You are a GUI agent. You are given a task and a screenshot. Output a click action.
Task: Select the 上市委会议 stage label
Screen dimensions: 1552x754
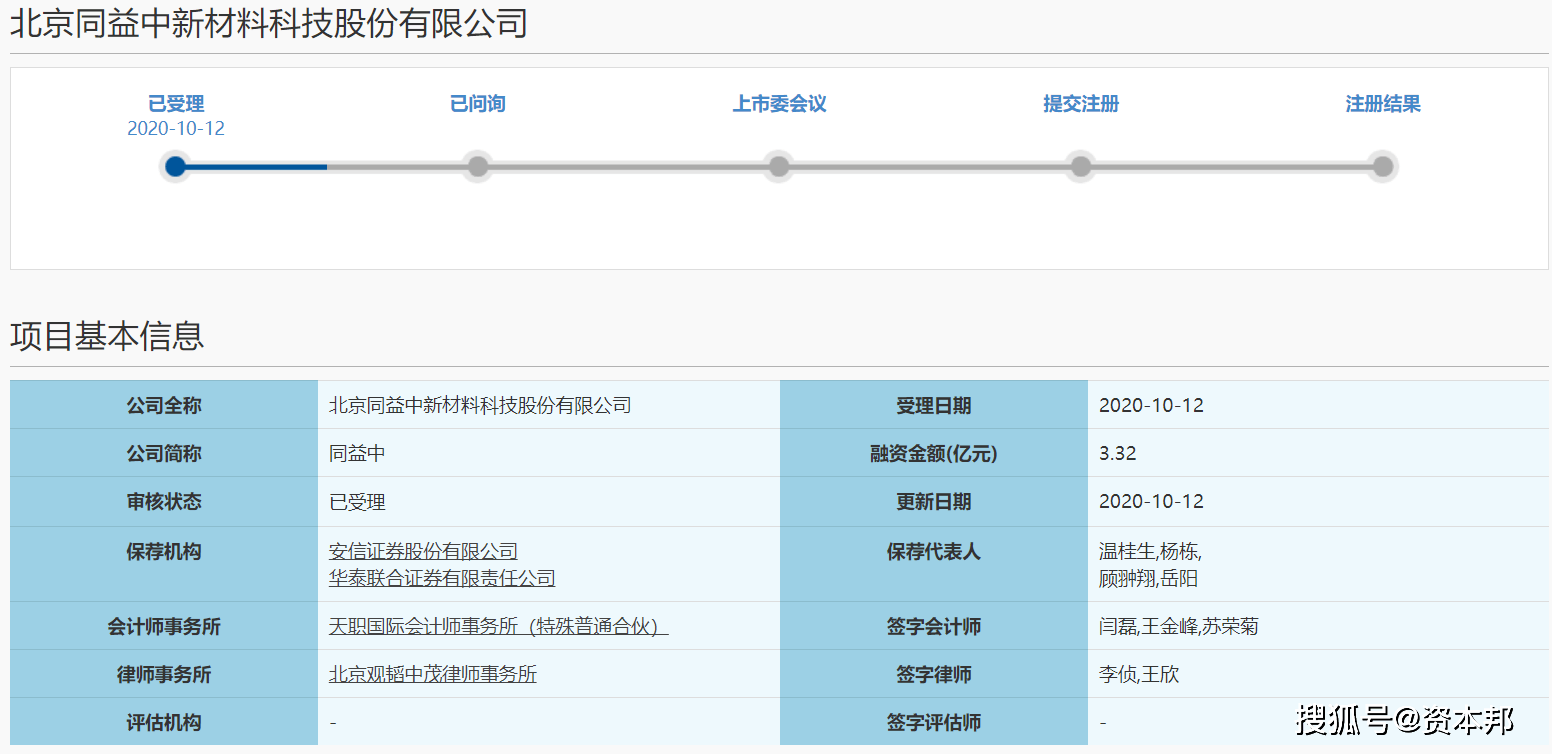[x=779, y=104]
